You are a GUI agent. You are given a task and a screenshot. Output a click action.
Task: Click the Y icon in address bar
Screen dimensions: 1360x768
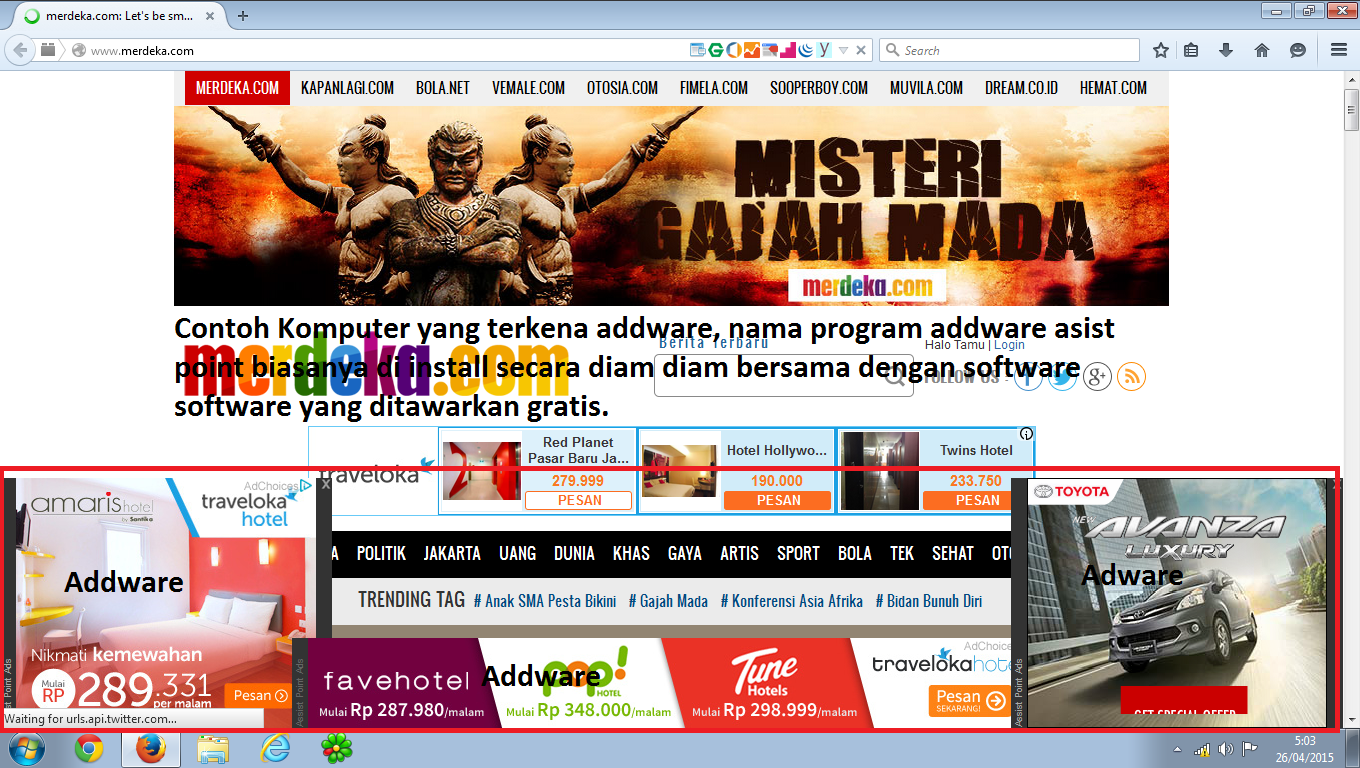pos(824,50)
